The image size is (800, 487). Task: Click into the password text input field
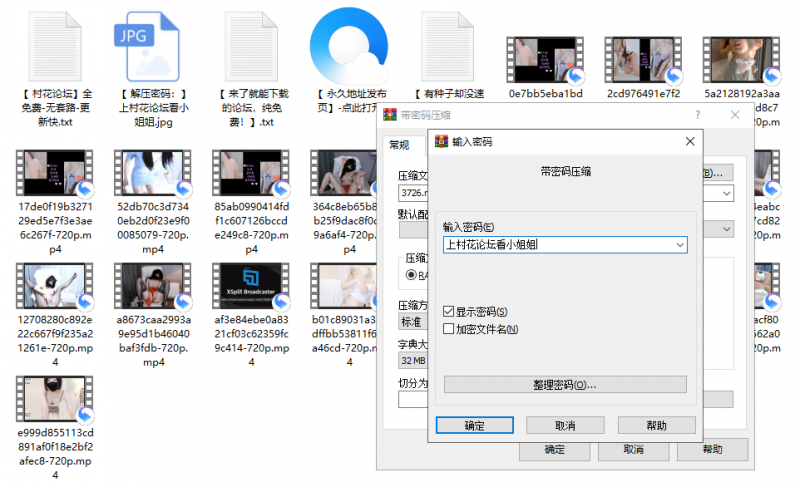point(555,244)
